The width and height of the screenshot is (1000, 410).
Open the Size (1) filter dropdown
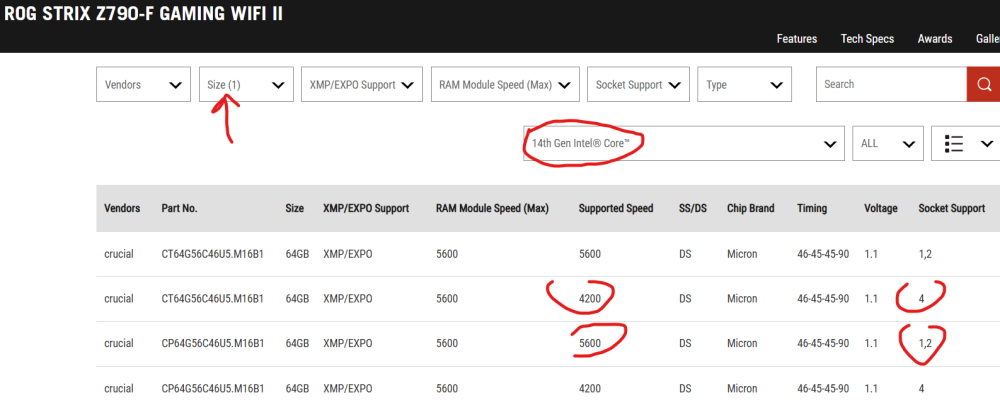point(246,84)
